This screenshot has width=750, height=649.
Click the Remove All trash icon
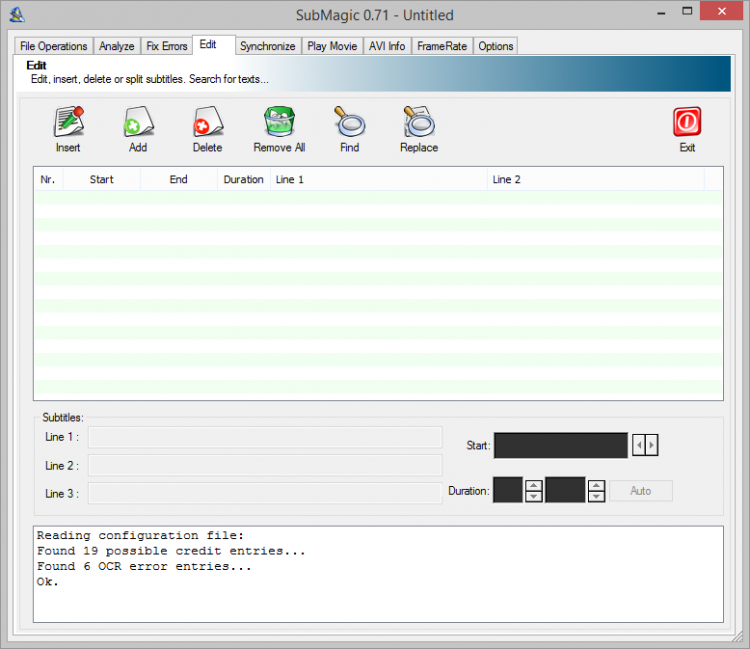point(279,121)
